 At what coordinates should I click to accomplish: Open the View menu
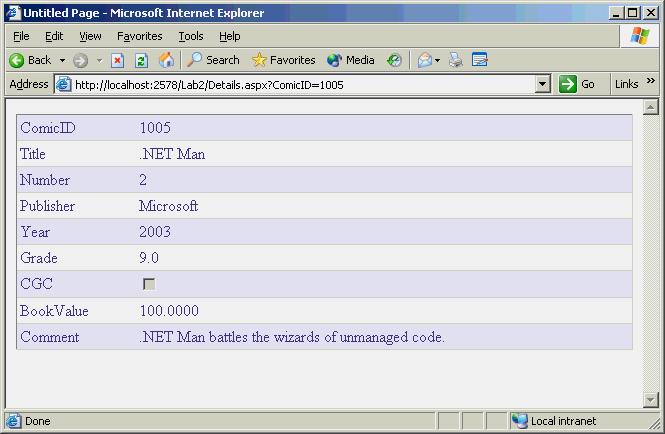click(90, 36)
